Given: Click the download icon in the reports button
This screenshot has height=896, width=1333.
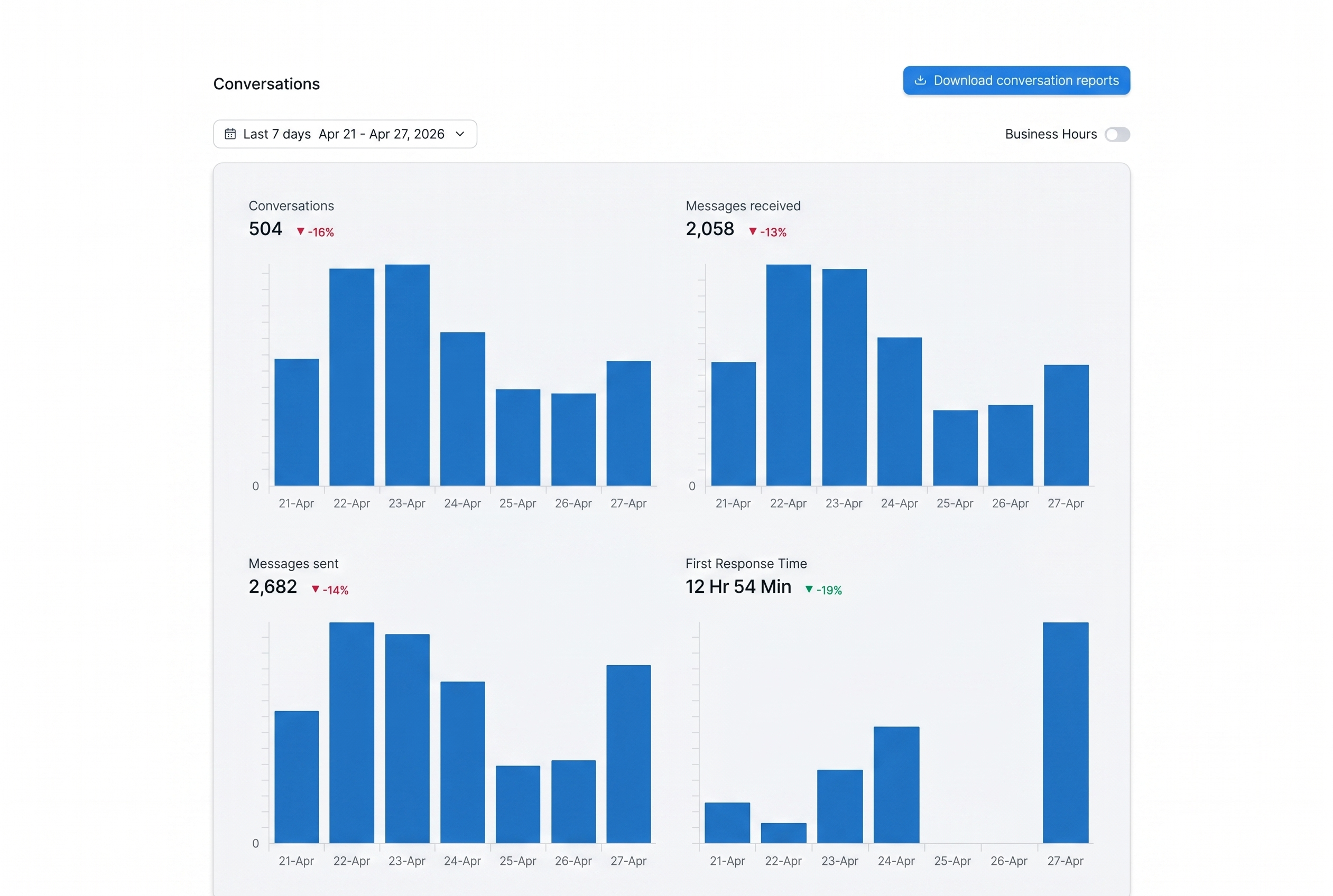Looking at the screenshot, I should point(920,81).
